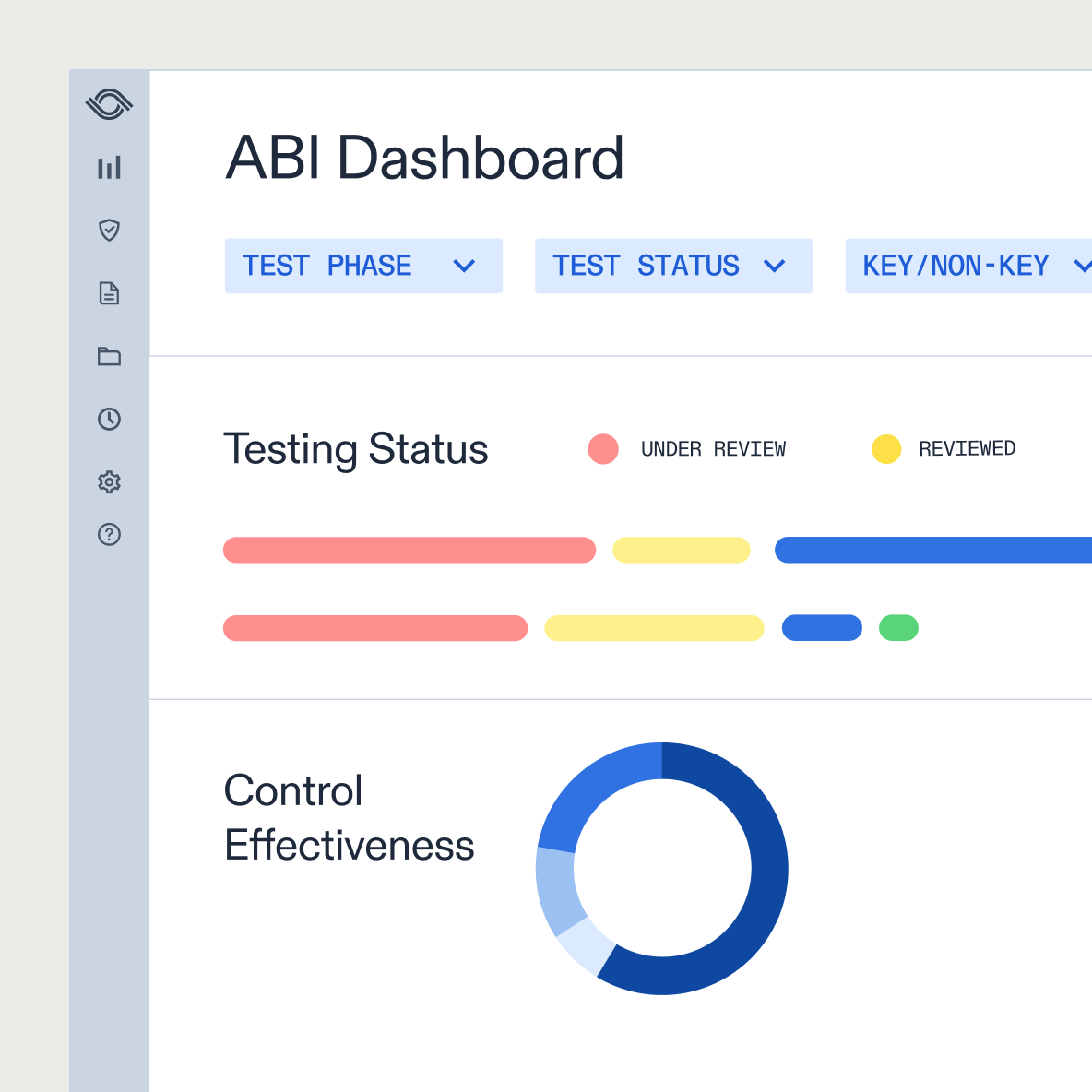Toggle the REVIEWED legend item
This screenshot has height=1092, width=1092.
coord(966,449)
